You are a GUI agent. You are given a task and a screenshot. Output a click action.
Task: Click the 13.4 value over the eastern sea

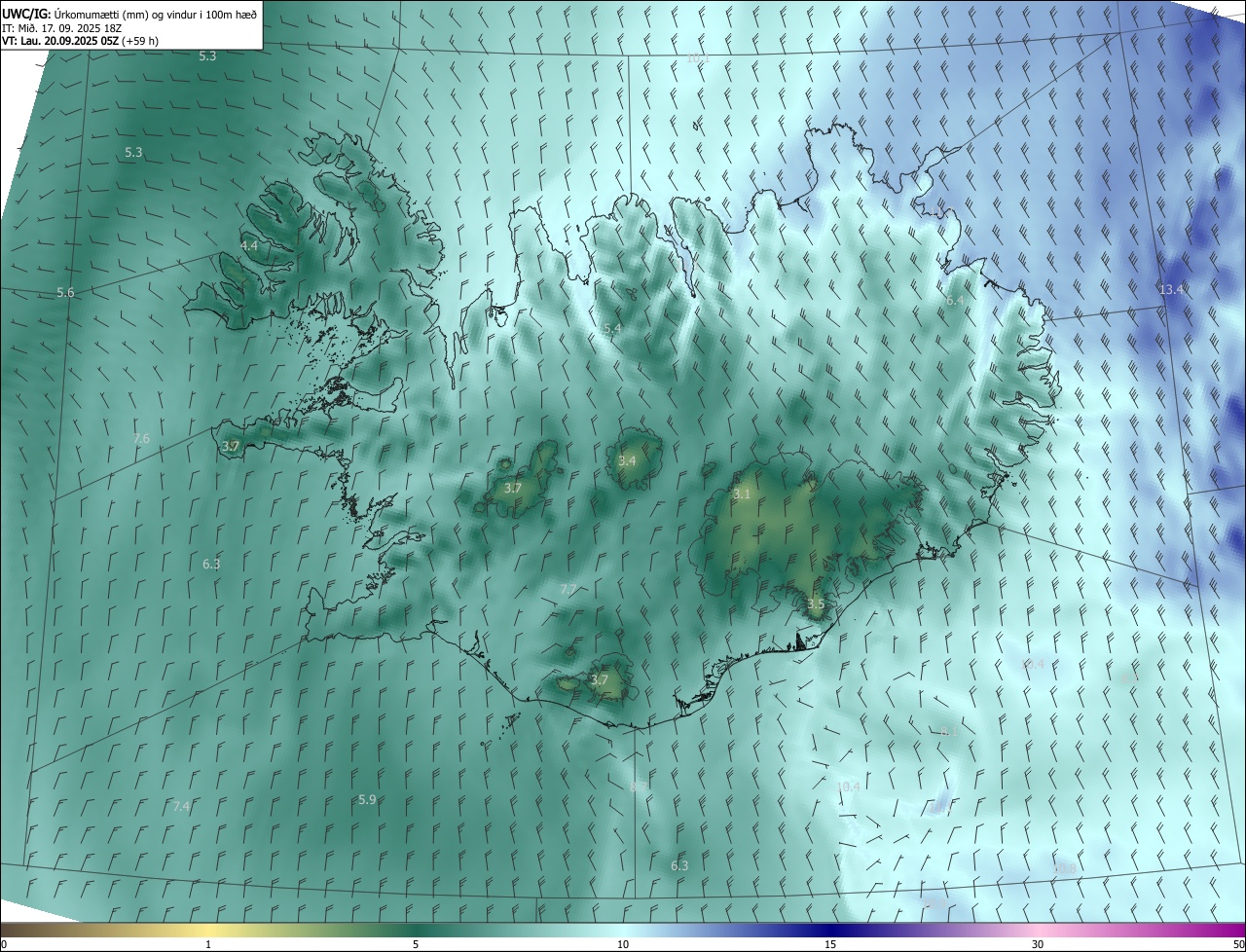[1171, 289]
